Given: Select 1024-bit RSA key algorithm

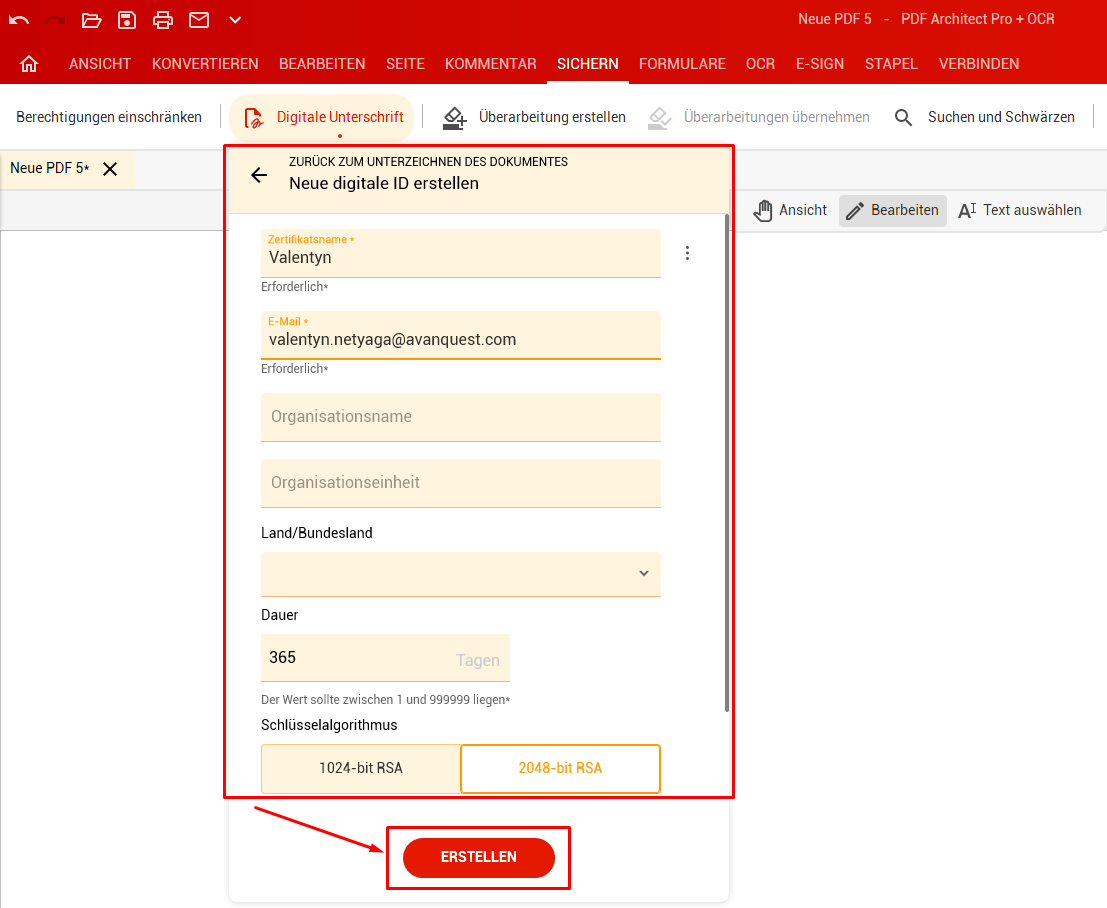Looking at the screenshot, I should click(361, 768).
